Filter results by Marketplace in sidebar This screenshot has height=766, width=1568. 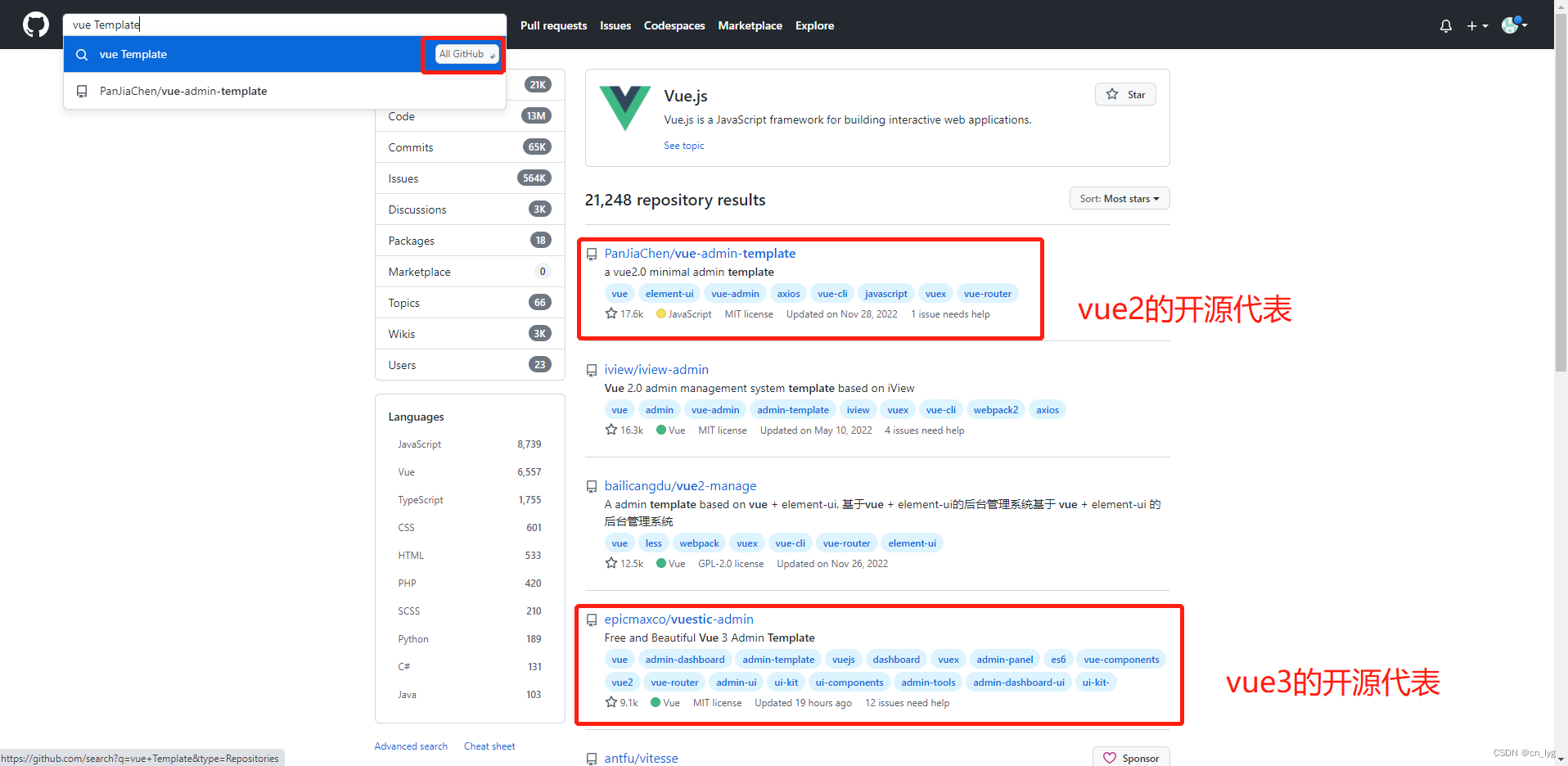tap(470, 272)
